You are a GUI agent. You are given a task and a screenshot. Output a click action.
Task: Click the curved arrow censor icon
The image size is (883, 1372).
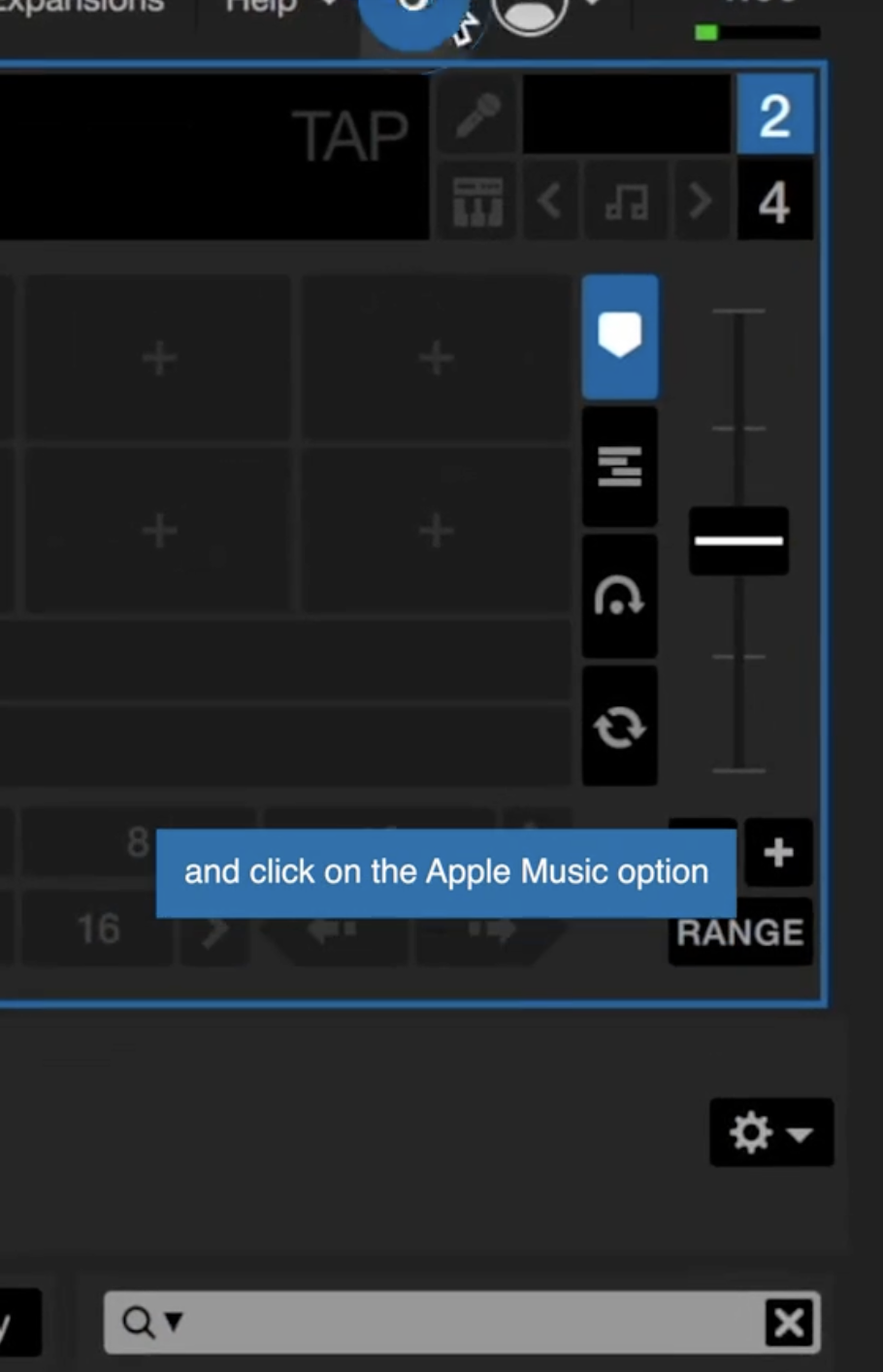(x=620, y=597)
